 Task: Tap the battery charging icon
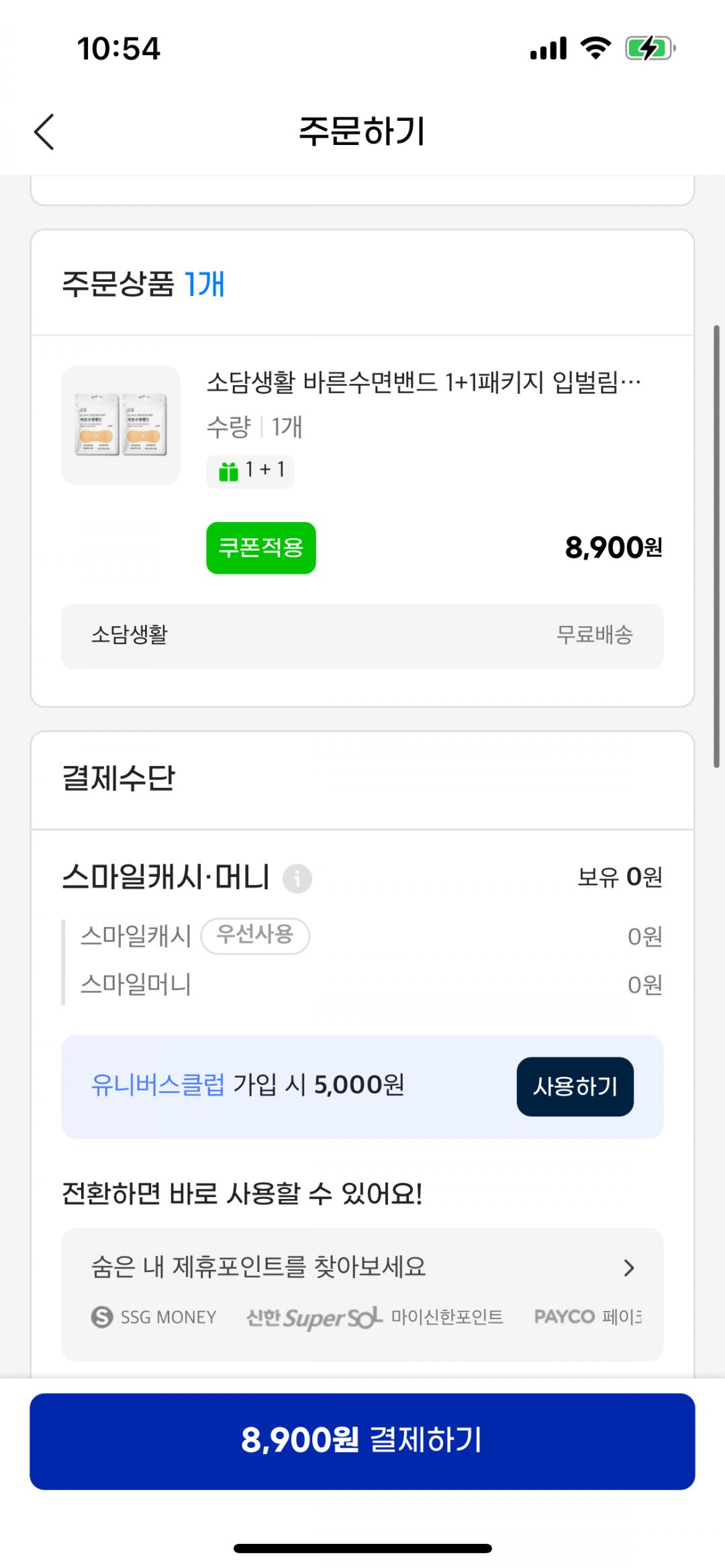tap(649, 48)
